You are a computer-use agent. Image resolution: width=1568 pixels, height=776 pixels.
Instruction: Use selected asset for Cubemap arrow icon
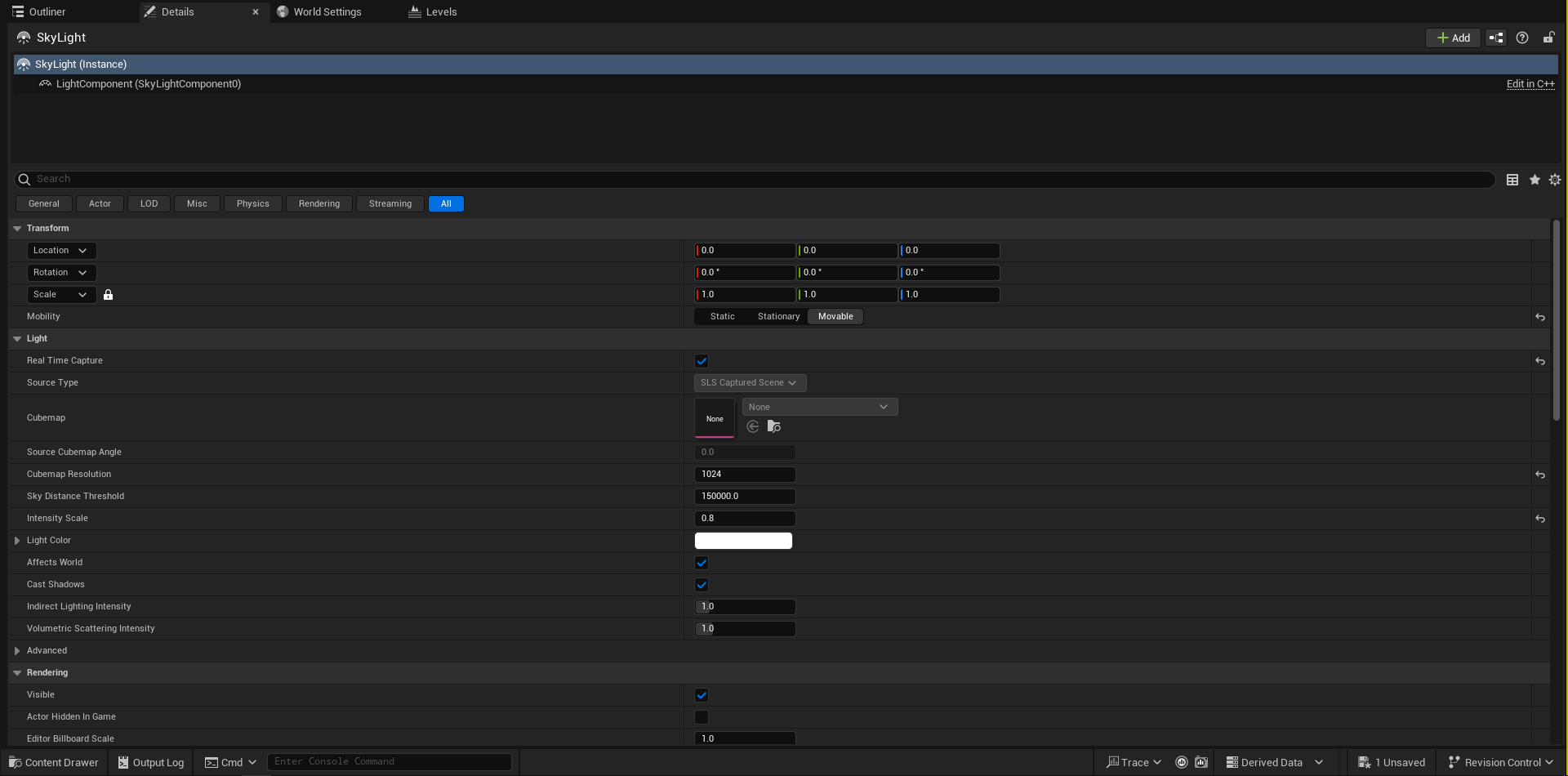tap(753, 426)
